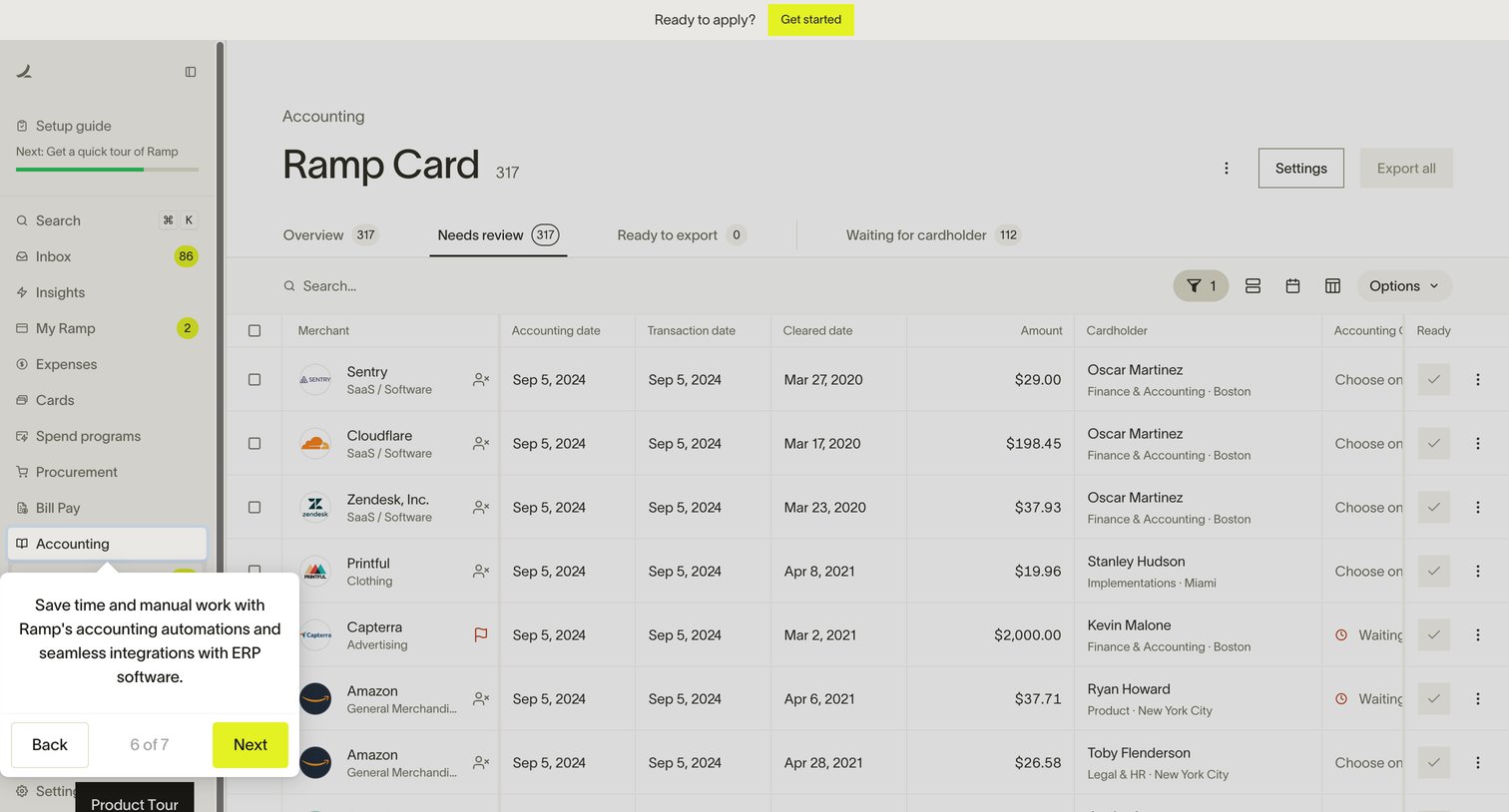This screenshot has height=812, width=1509.
Task: Open the calendar date filter icon
Action: (x=1292, y=286)
